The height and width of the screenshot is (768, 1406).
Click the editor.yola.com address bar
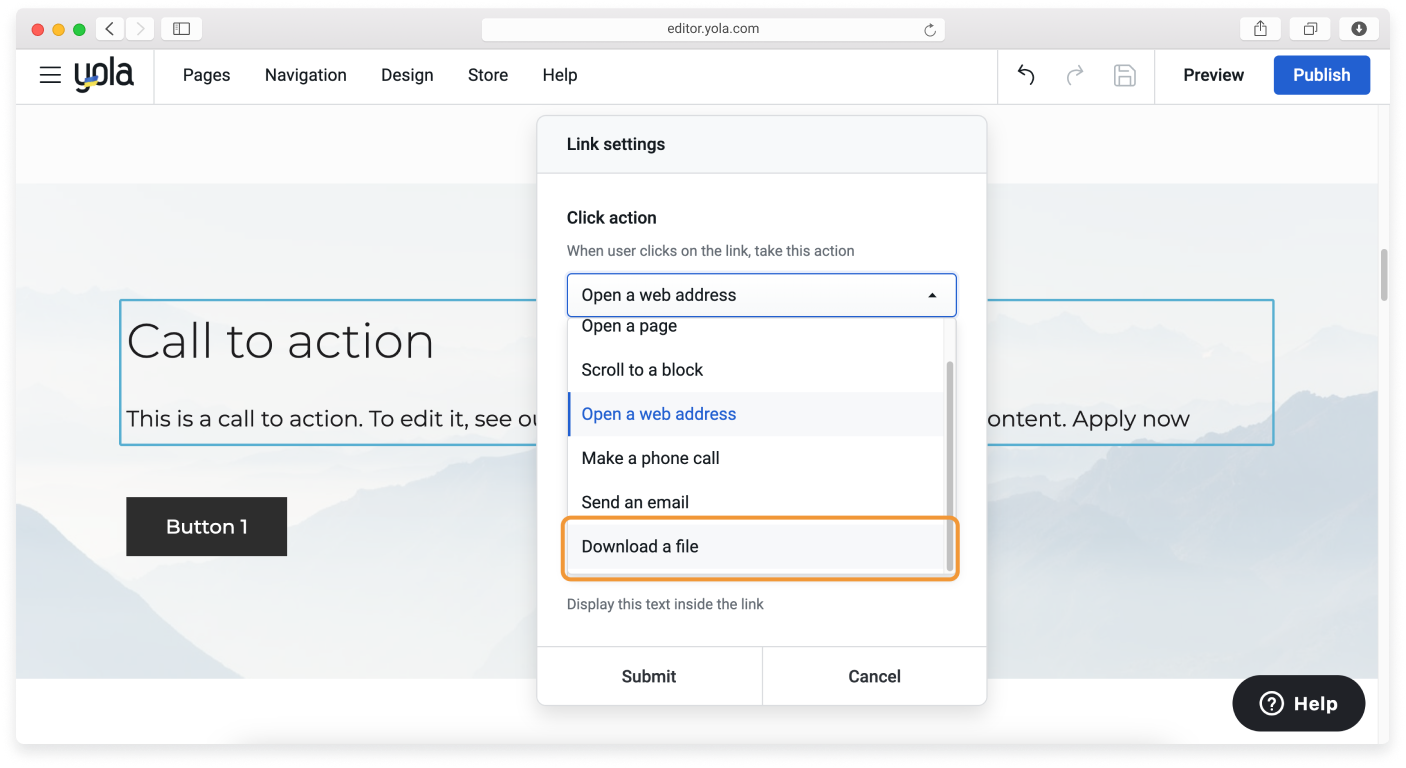pyautogui.click(x=712, y=29)
